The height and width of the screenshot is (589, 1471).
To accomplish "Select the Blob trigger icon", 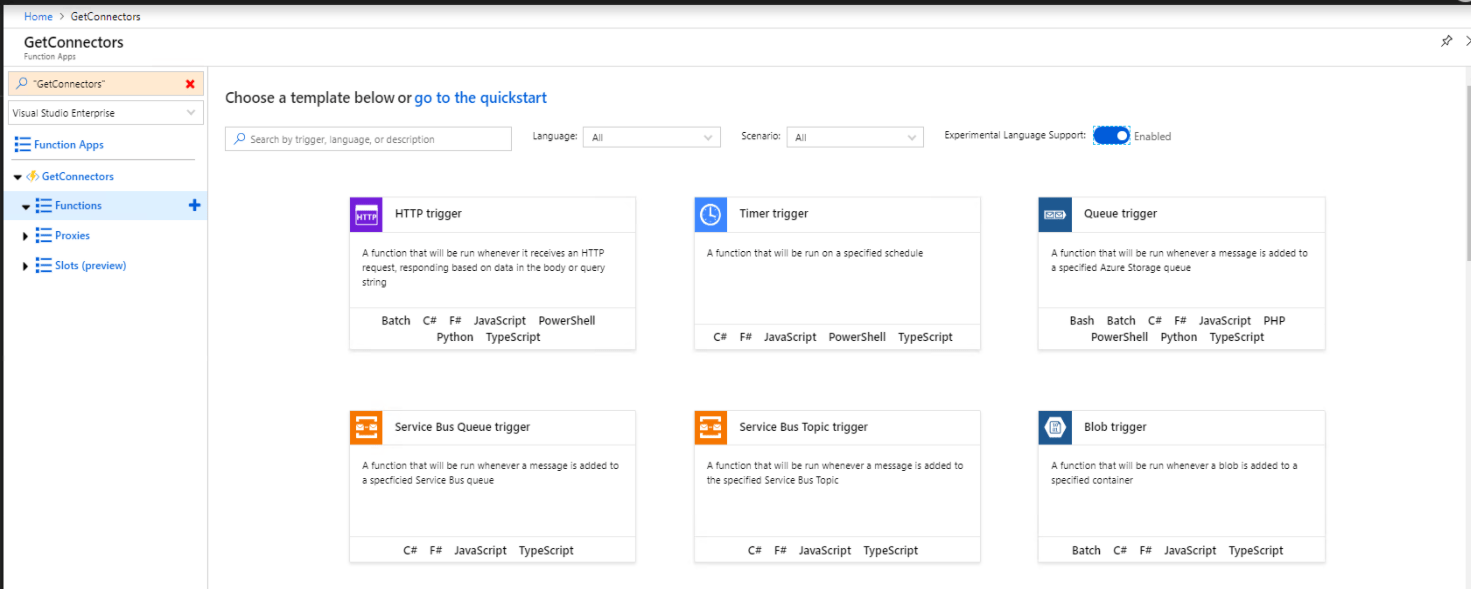I will pos(1055,428).
